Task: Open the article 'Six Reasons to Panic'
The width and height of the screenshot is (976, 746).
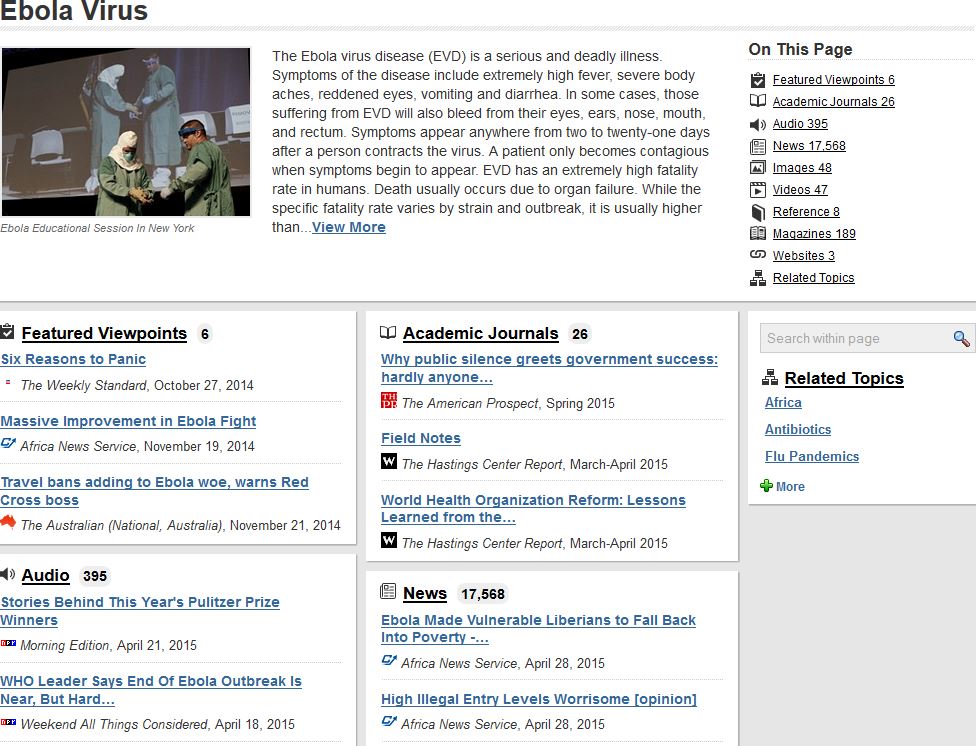Action: [73, 359]
